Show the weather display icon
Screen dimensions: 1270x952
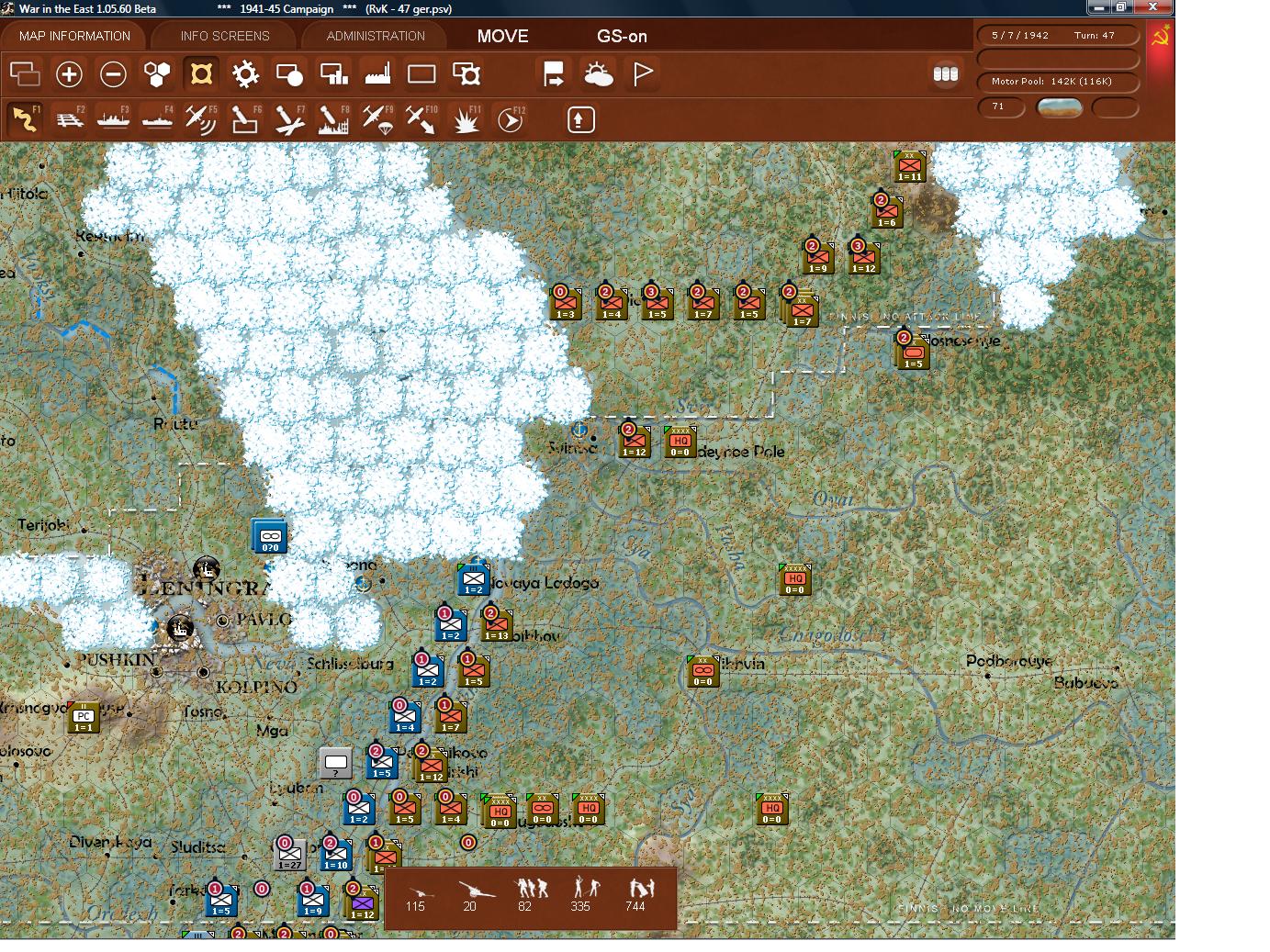click(x=598, y=73)
